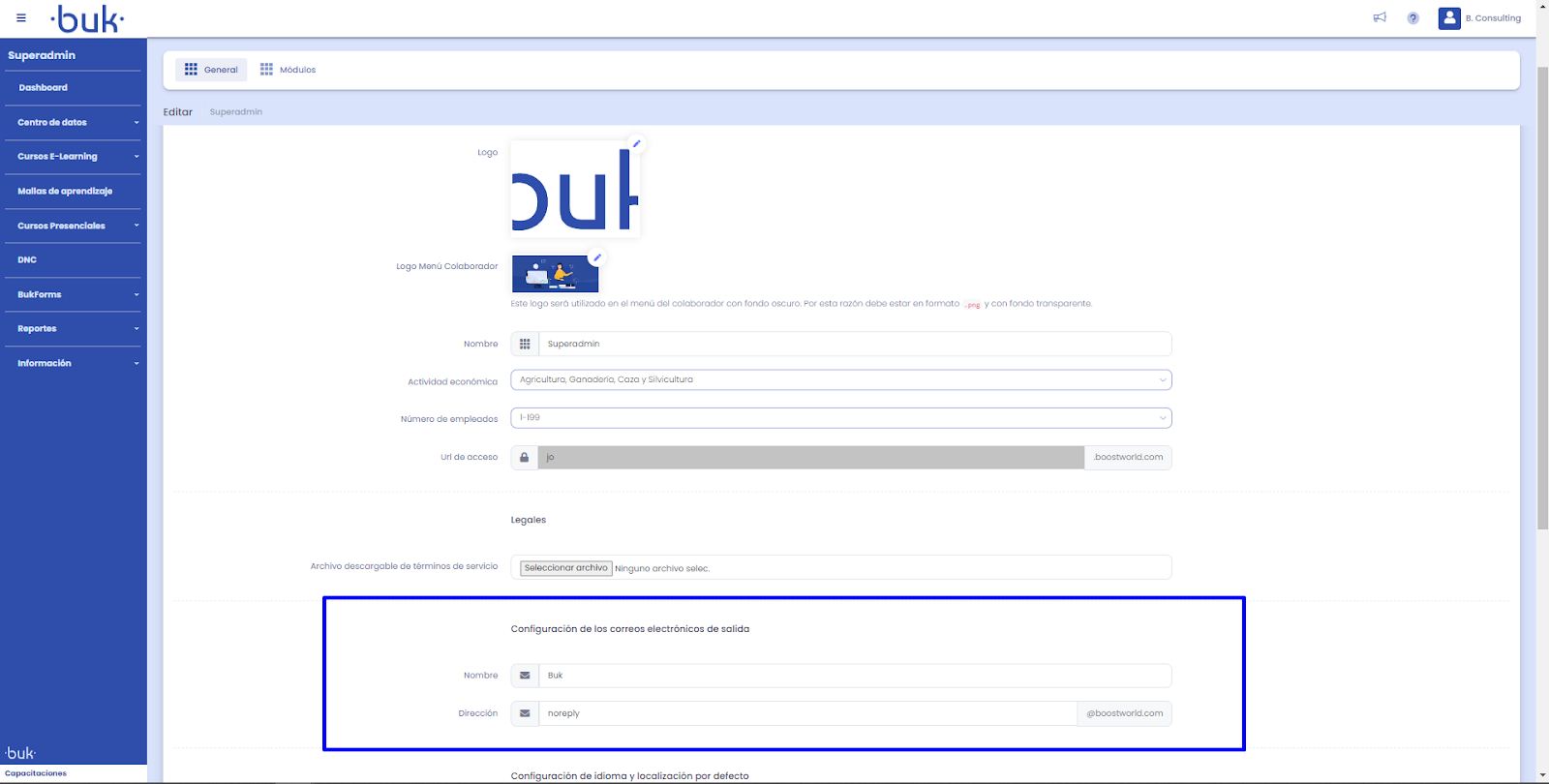Click the pencil icon on main logo
The image size is (1549, 784).
636,143
